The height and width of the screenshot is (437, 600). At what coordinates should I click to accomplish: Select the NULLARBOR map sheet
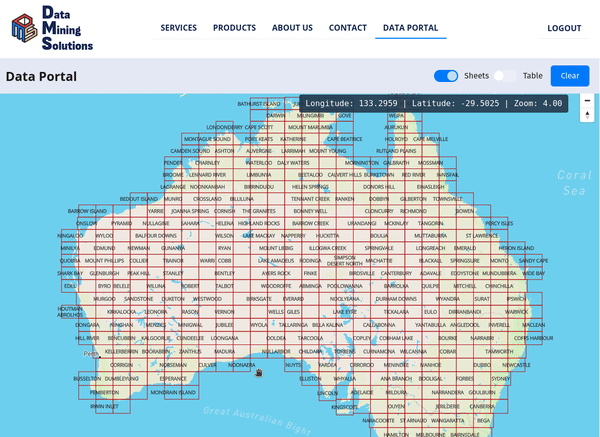click(276, 352)
